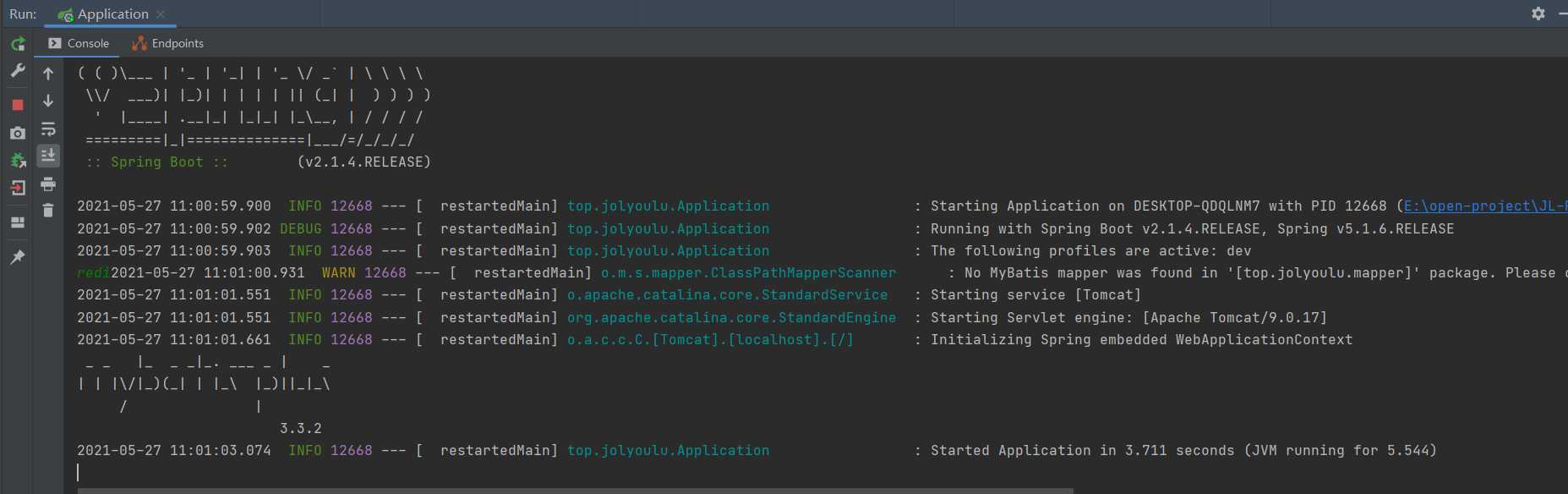Click the '(v2.1.4.RELEASE)' version text

pos(364,162)
